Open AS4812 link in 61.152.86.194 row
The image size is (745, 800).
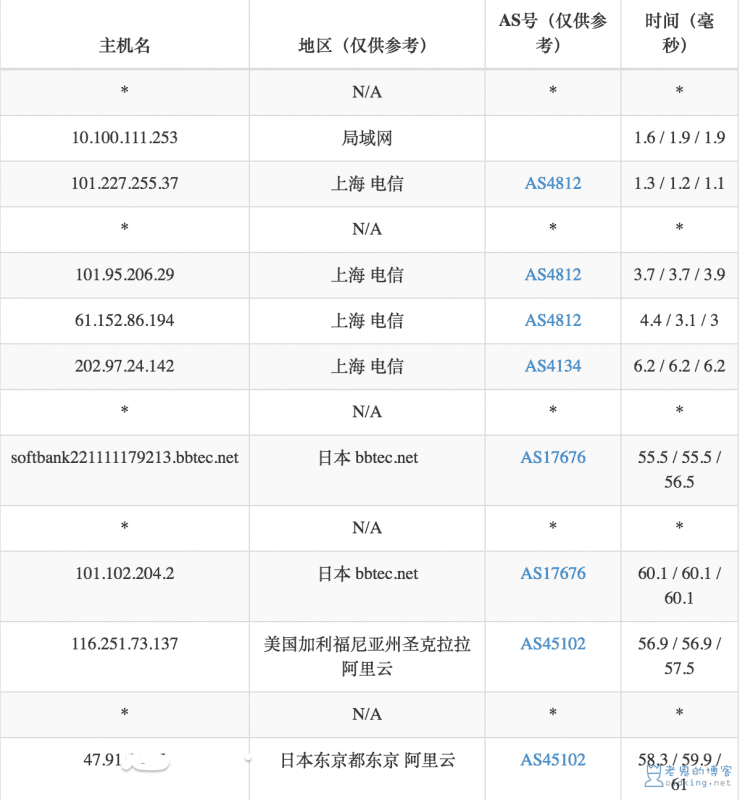pyautogui.click(x=553, y=320)
